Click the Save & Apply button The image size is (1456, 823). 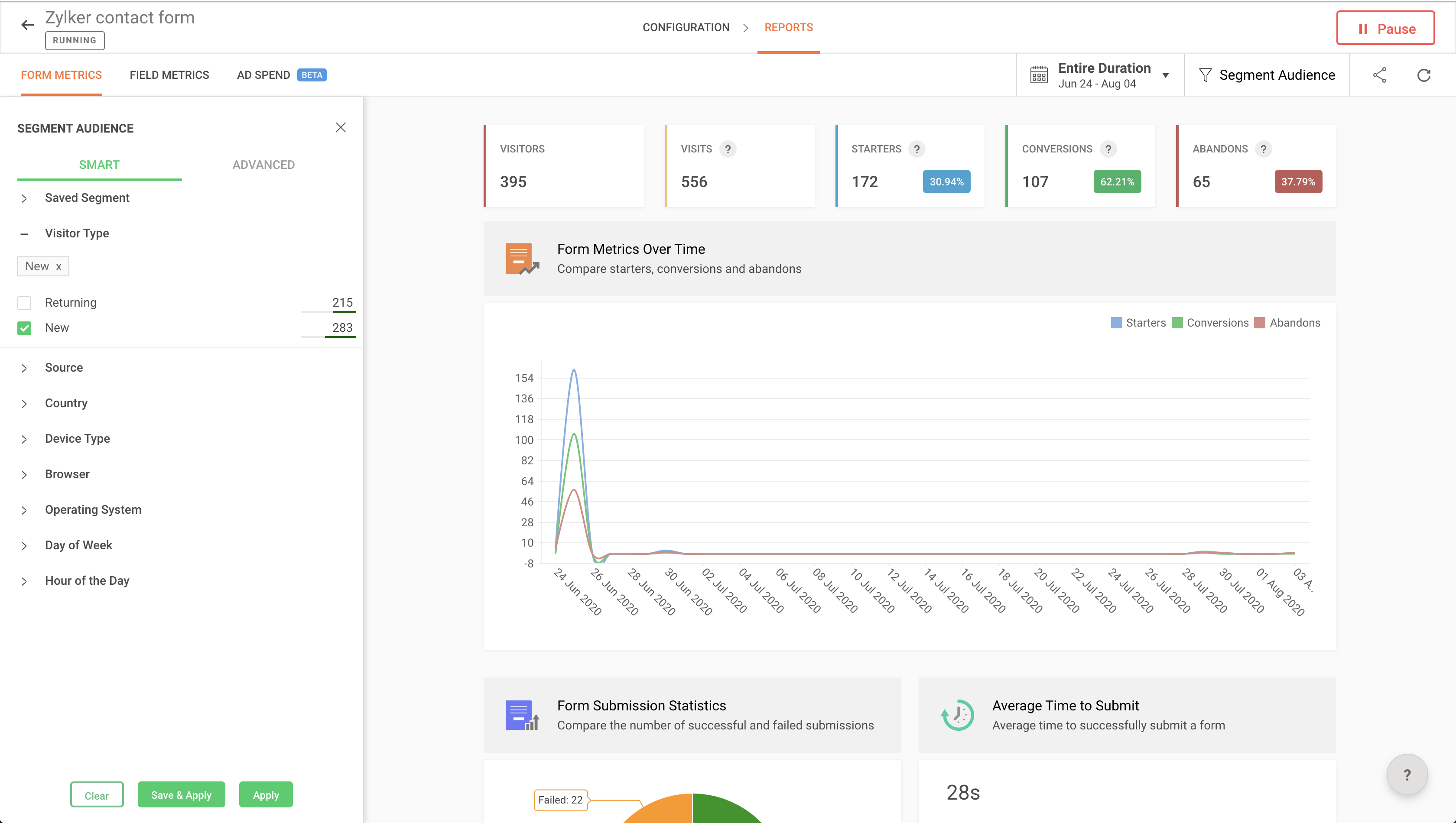coord(181,795)
